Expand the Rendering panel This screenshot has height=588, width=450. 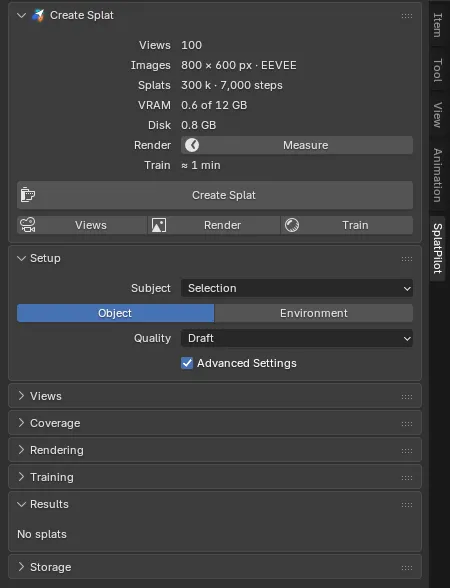pyautogui.click(x=21, y=450)
